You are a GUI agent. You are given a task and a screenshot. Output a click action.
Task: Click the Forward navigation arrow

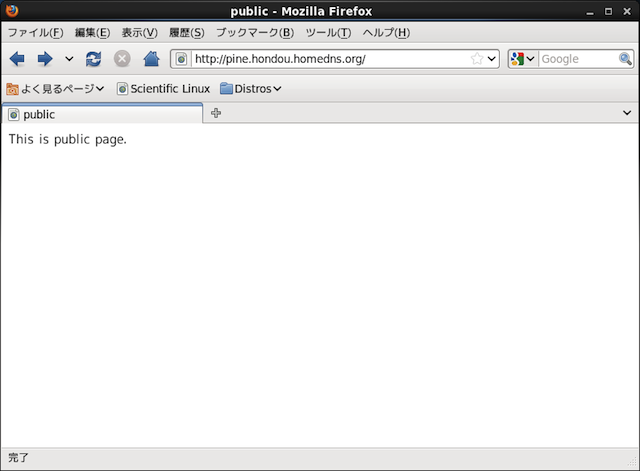click(44, 59)
